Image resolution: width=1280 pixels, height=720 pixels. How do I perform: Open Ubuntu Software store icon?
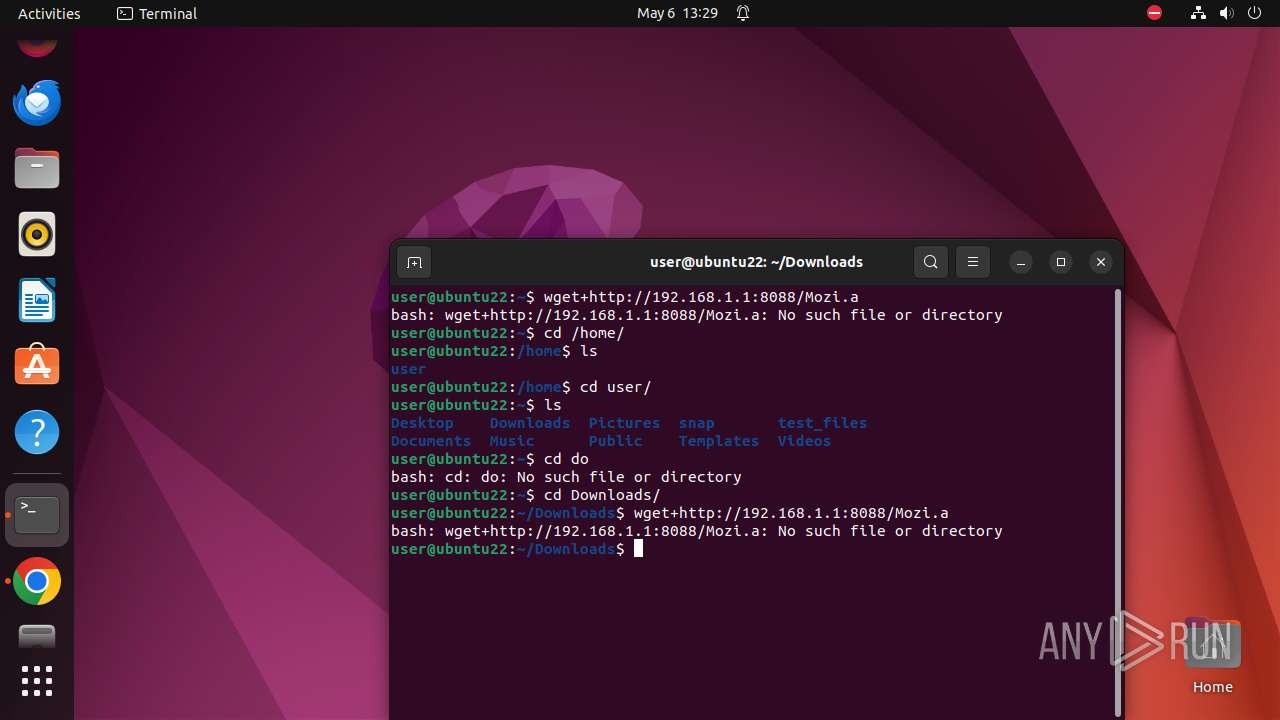(x=37, y=366)
